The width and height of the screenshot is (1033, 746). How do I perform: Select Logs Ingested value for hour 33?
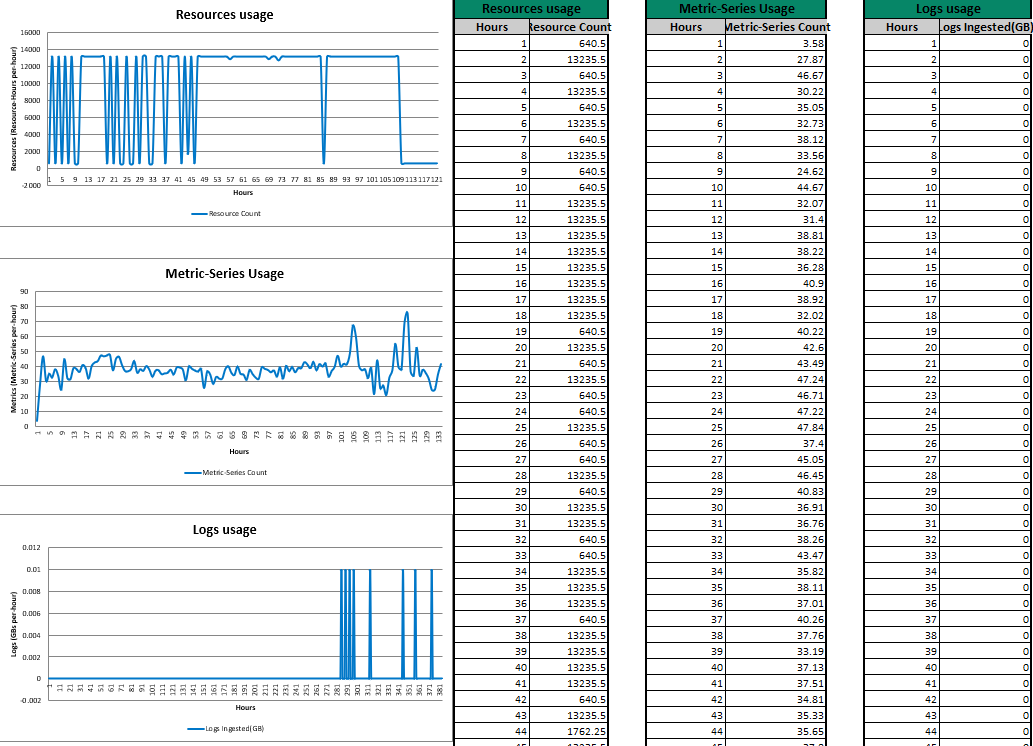tap(985, 556)
